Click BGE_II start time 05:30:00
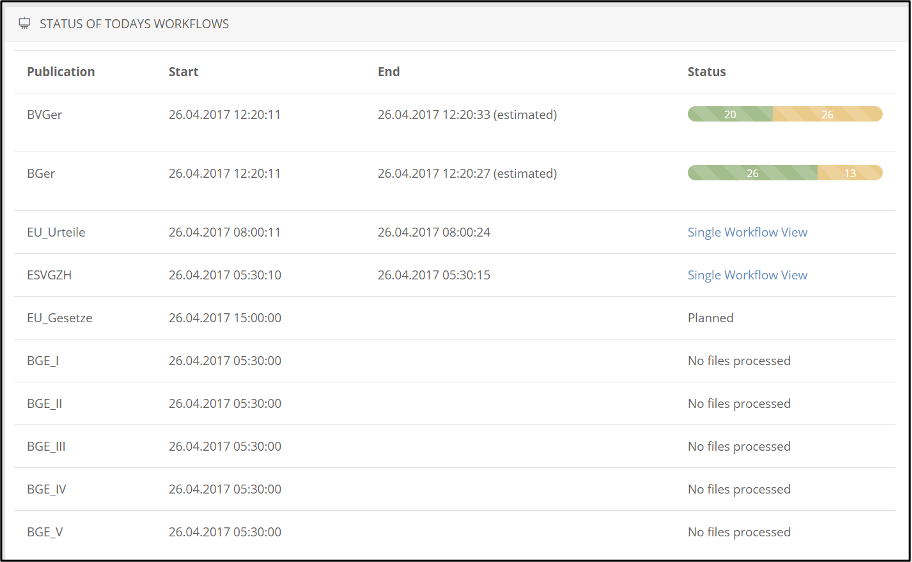The width and height of the screenshot is (912, 562). coord(225,404)
